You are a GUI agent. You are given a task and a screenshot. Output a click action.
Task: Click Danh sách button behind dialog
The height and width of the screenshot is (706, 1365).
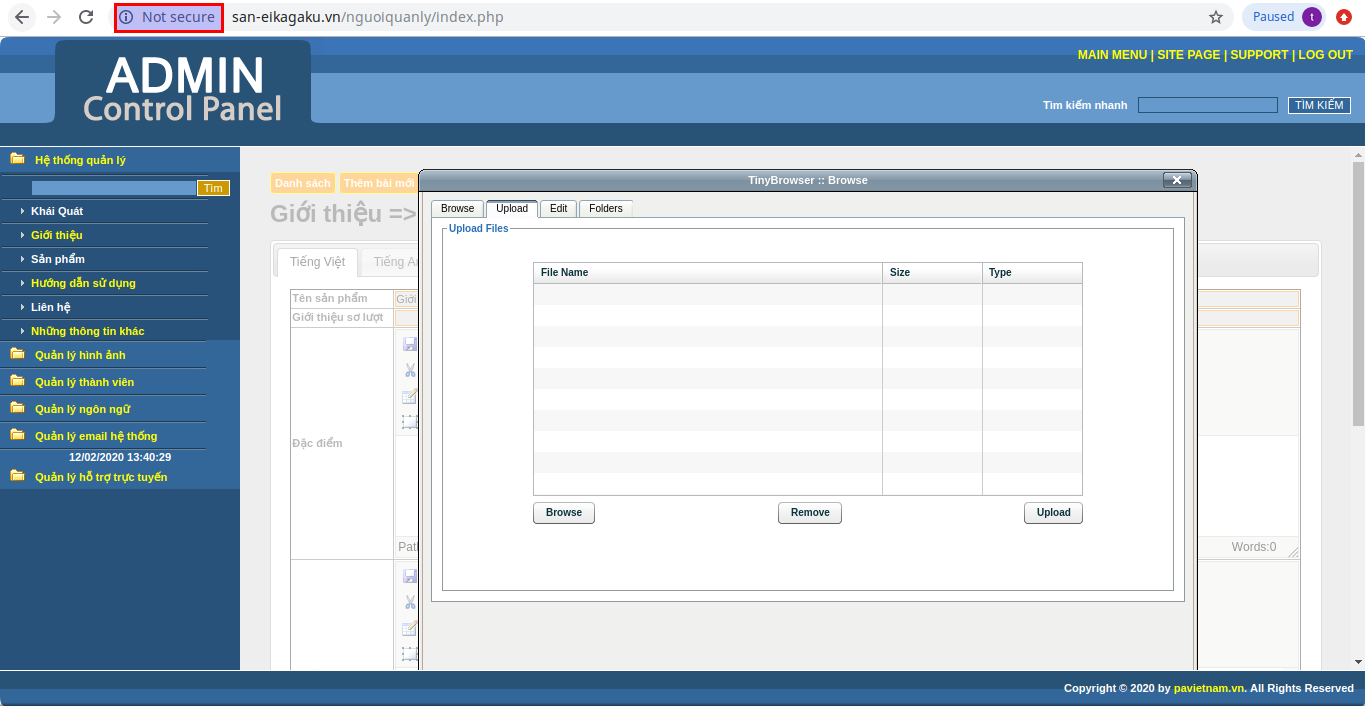303,183
